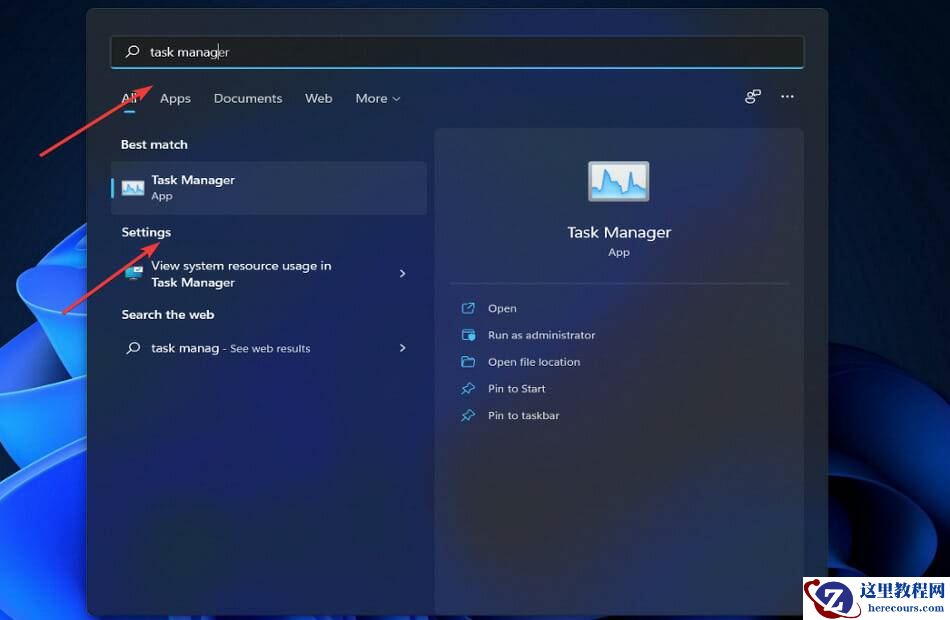This screenshot has height=620, width=950.
Task: Click the Run as administrator shield icon
Action: click(x=468, y=335)
